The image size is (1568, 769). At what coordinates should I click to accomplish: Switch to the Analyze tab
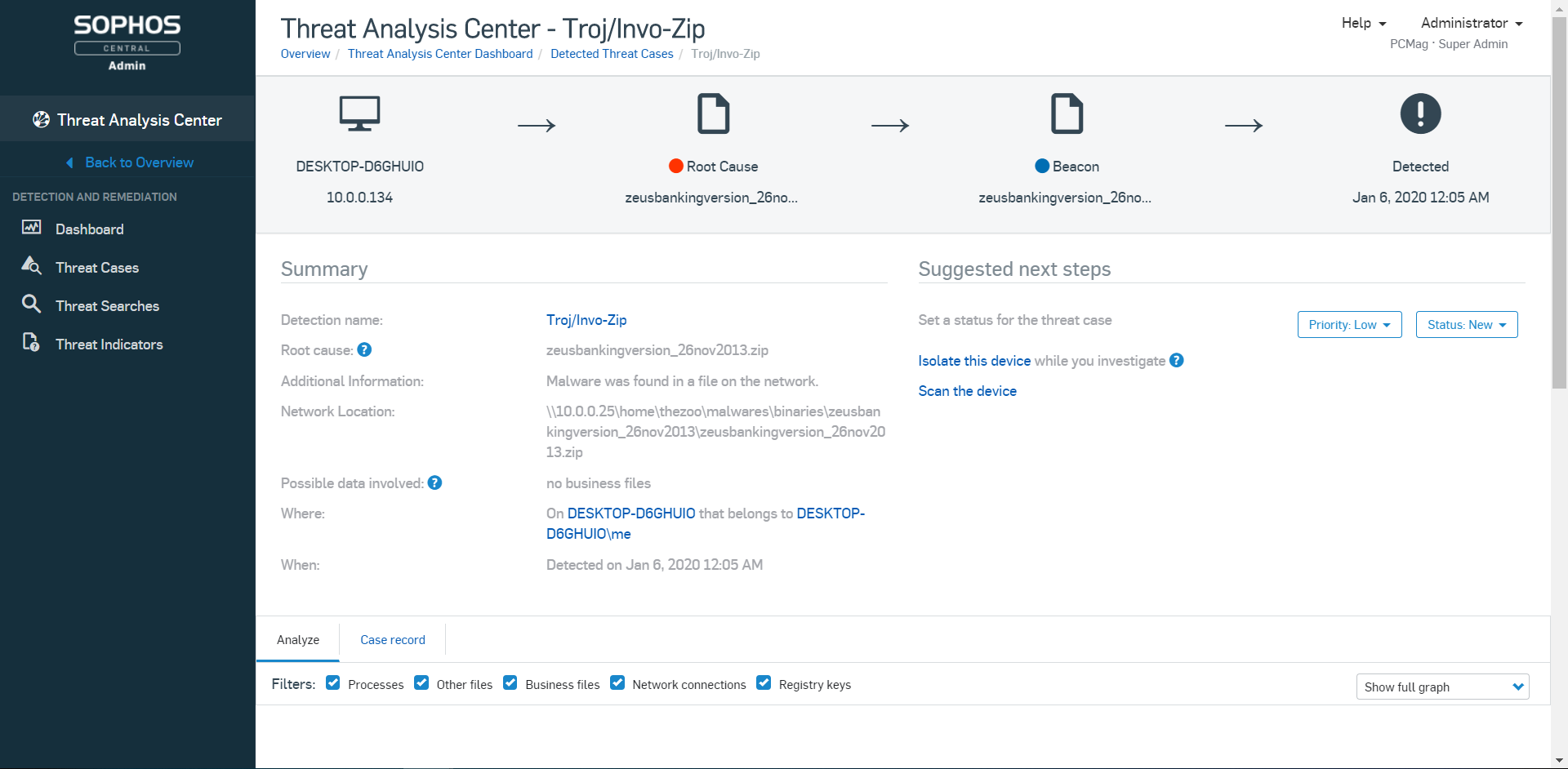(x=298, y=640)
